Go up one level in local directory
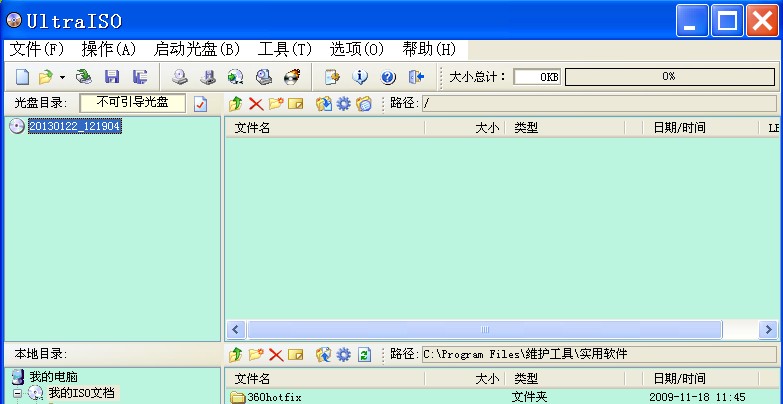The width and height of the screenshot is (783, 404). click(236, 355)
